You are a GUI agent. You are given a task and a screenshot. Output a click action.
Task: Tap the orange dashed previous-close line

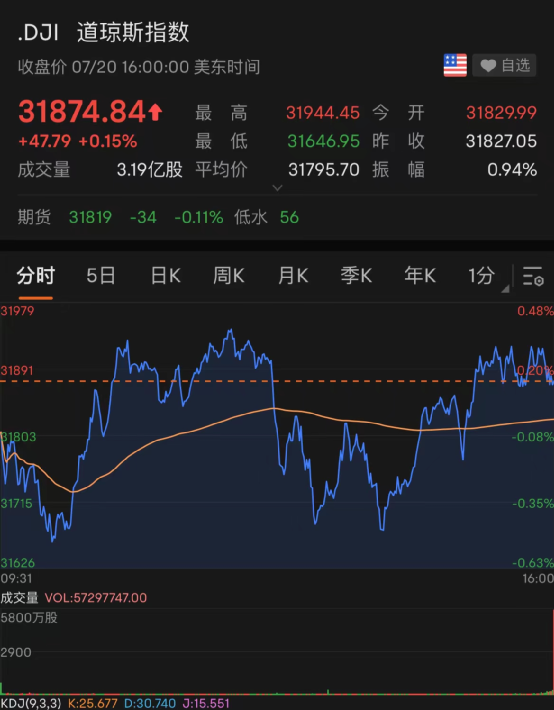[x=277, y=381]
